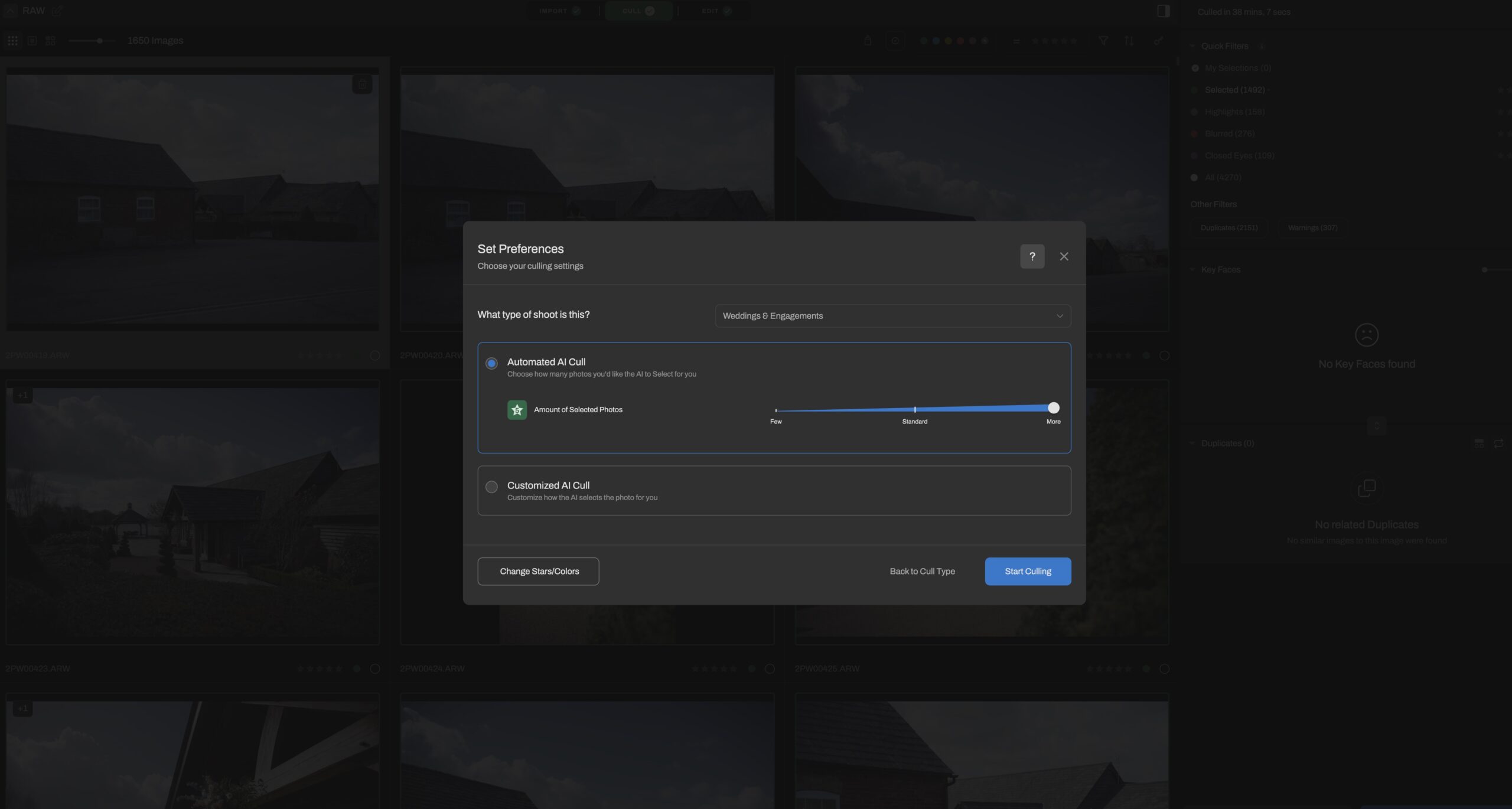Viewport: 1512px width, 809px height.
Task: Open the help question mark button
Action: pos(1032,256)
